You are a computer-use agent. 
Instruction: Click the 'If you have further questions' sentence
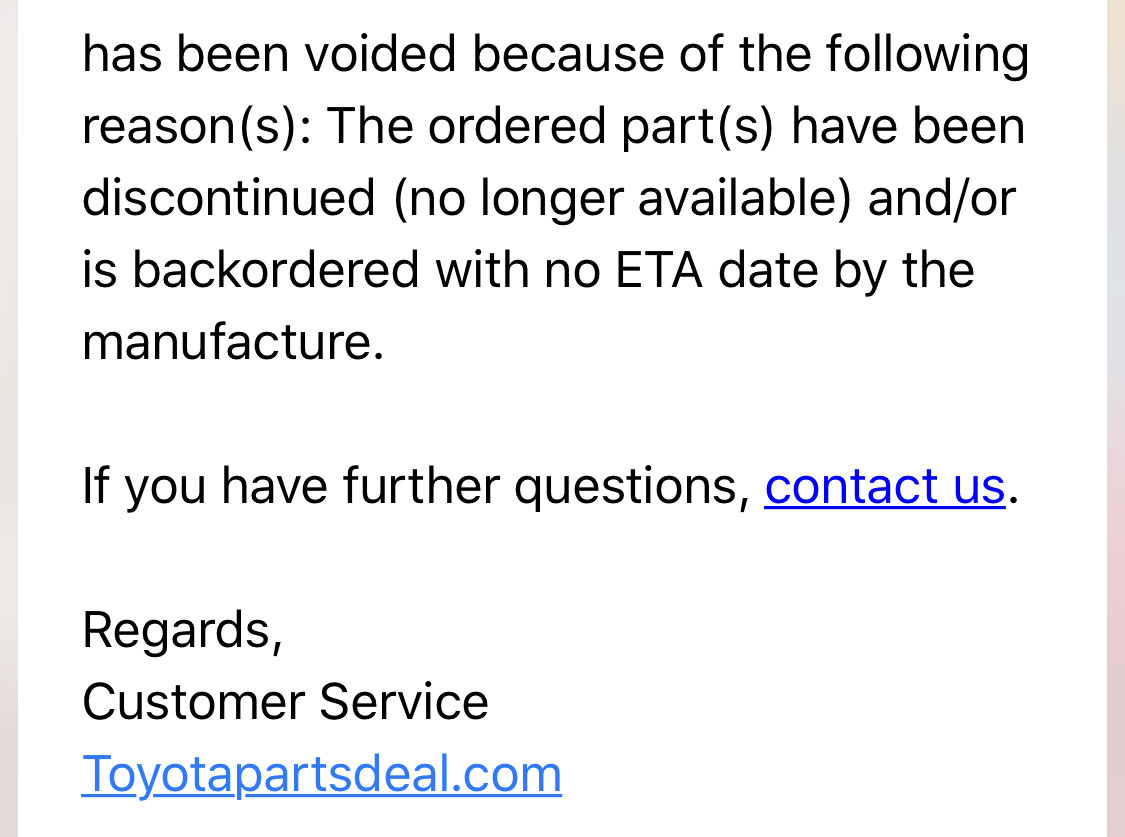click(x=416, y=486)
